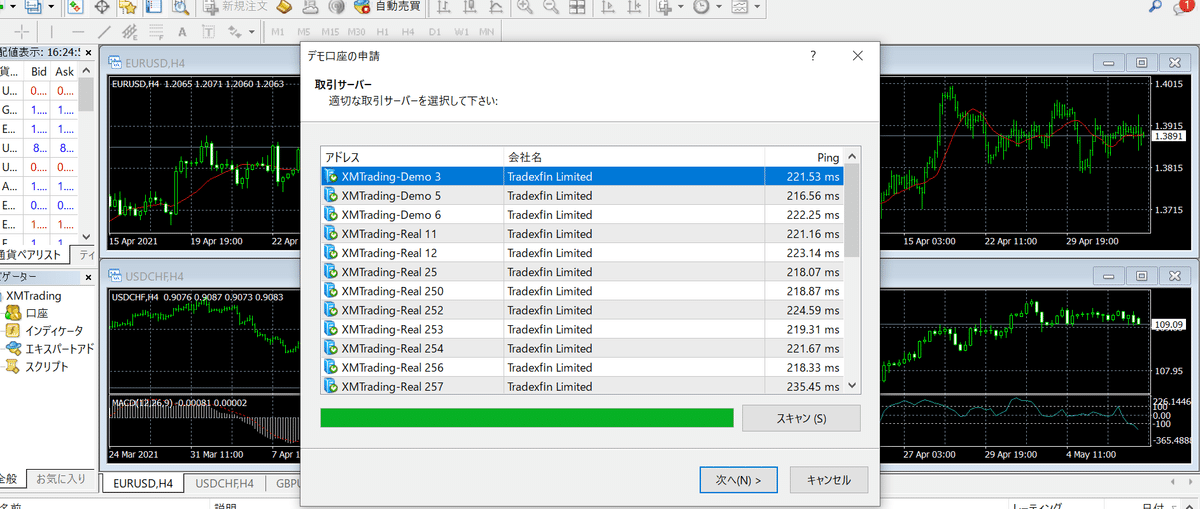
Task: Sort servers by Ping column header
Action: coord(805,157)
